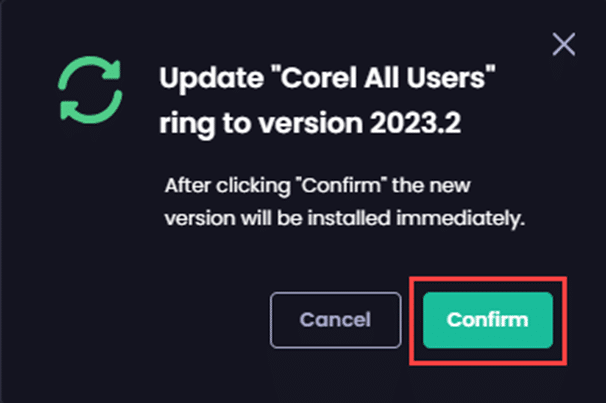Click the "After clicking" description text
This screenshot has height=403, width=606.
point(213,187)
